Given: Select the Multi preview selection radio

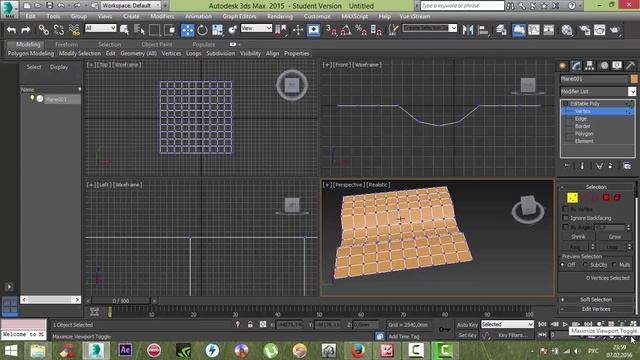Looking at the screenshot, I should pyautogui.click(x=615, y=265).
